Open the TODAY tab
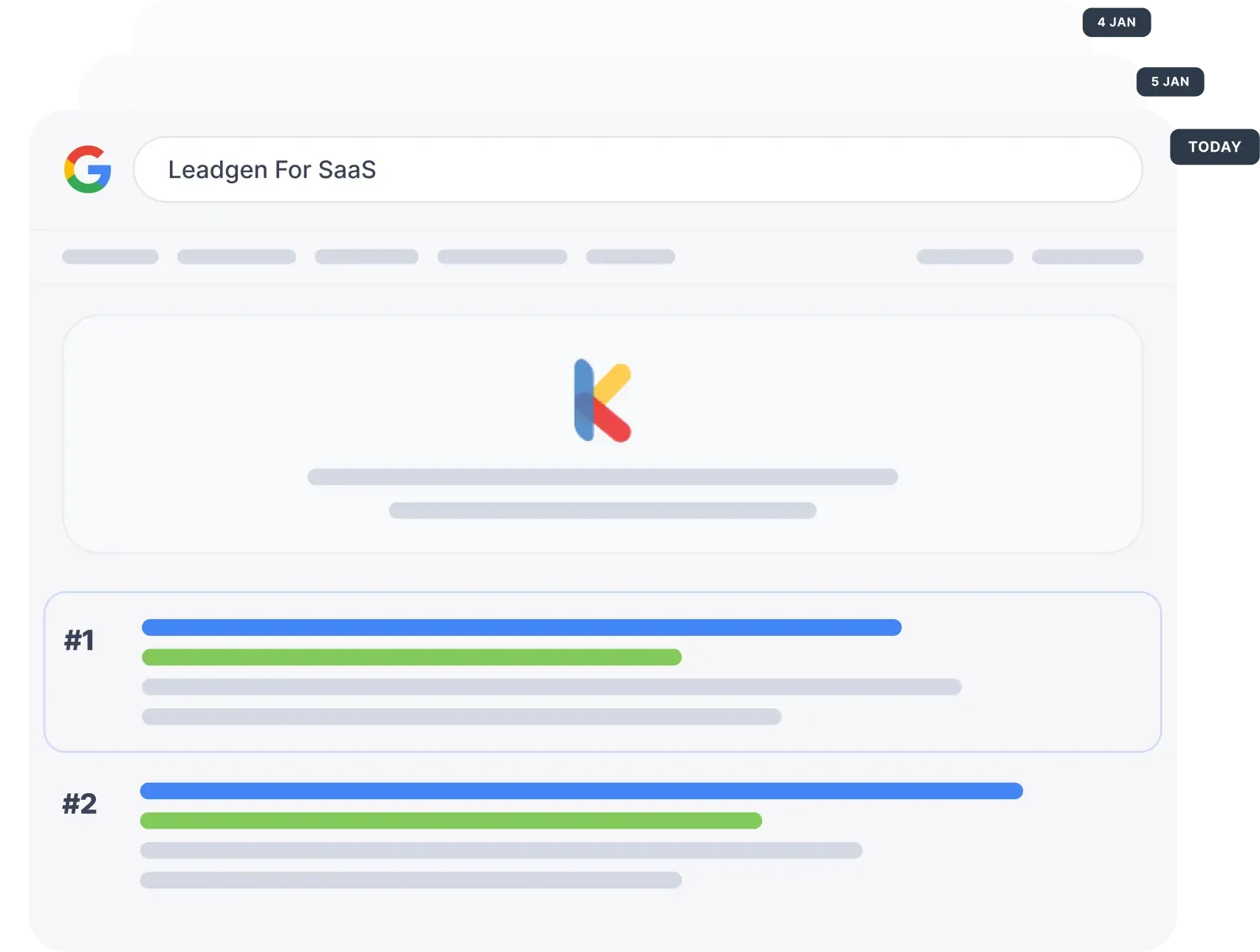Screen dimensions: 1260x952 pos(1214,146)
